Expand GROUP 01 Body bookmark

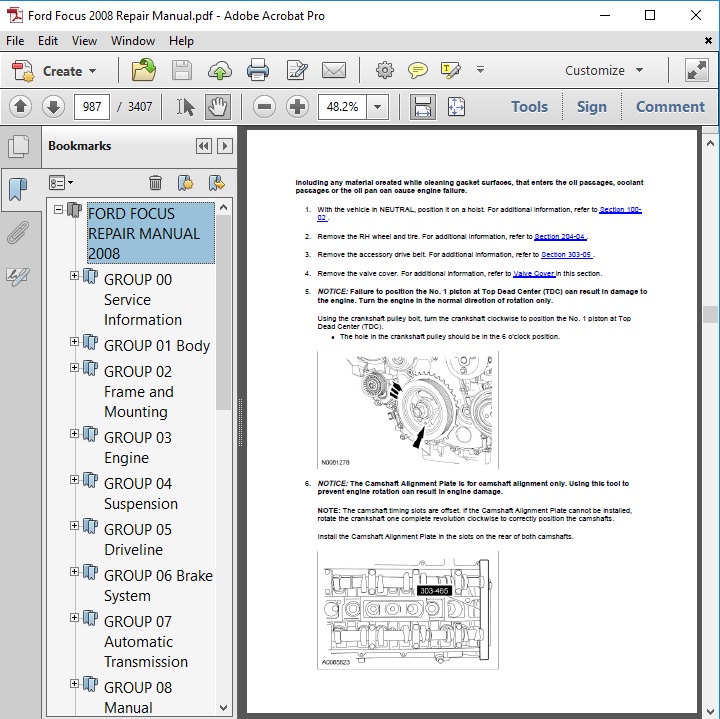pyautogui.click(x=74, y=342)
